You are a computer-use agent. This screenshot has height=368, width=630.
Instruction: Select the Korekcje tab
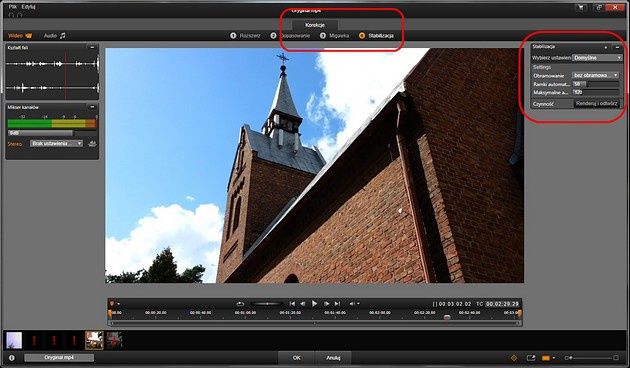click(315, 25)
